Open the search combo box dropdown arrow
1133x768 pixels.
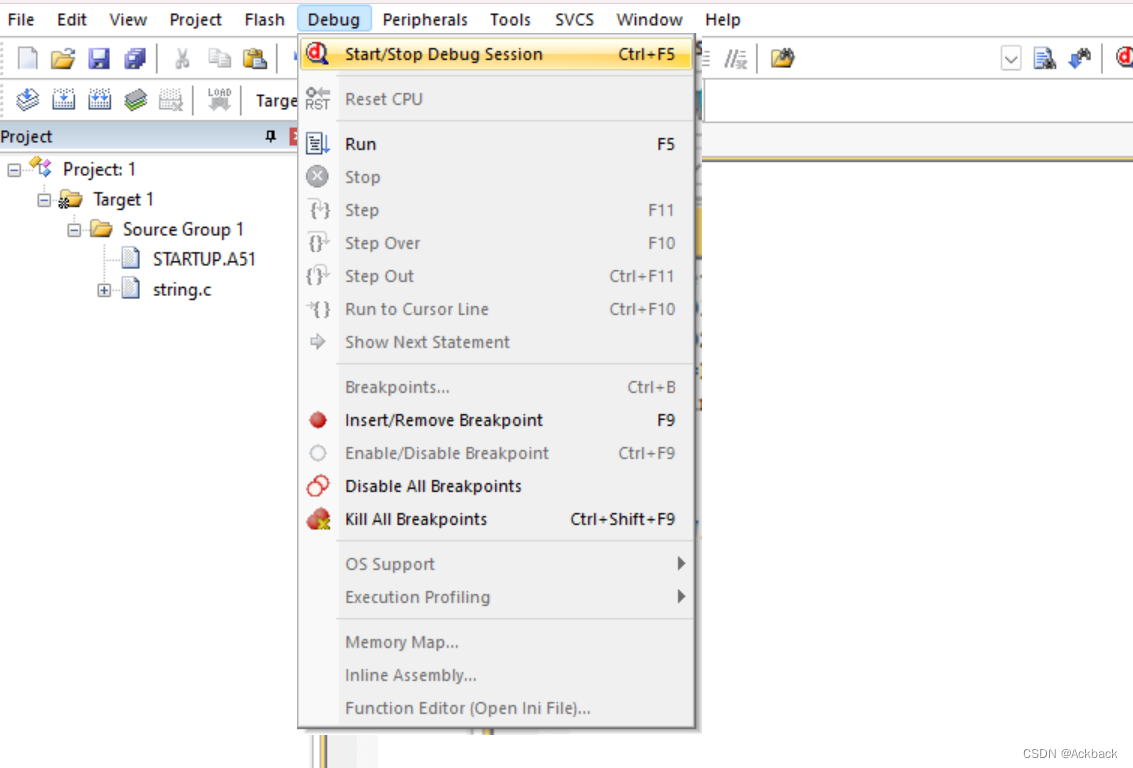coord(1011,58)
